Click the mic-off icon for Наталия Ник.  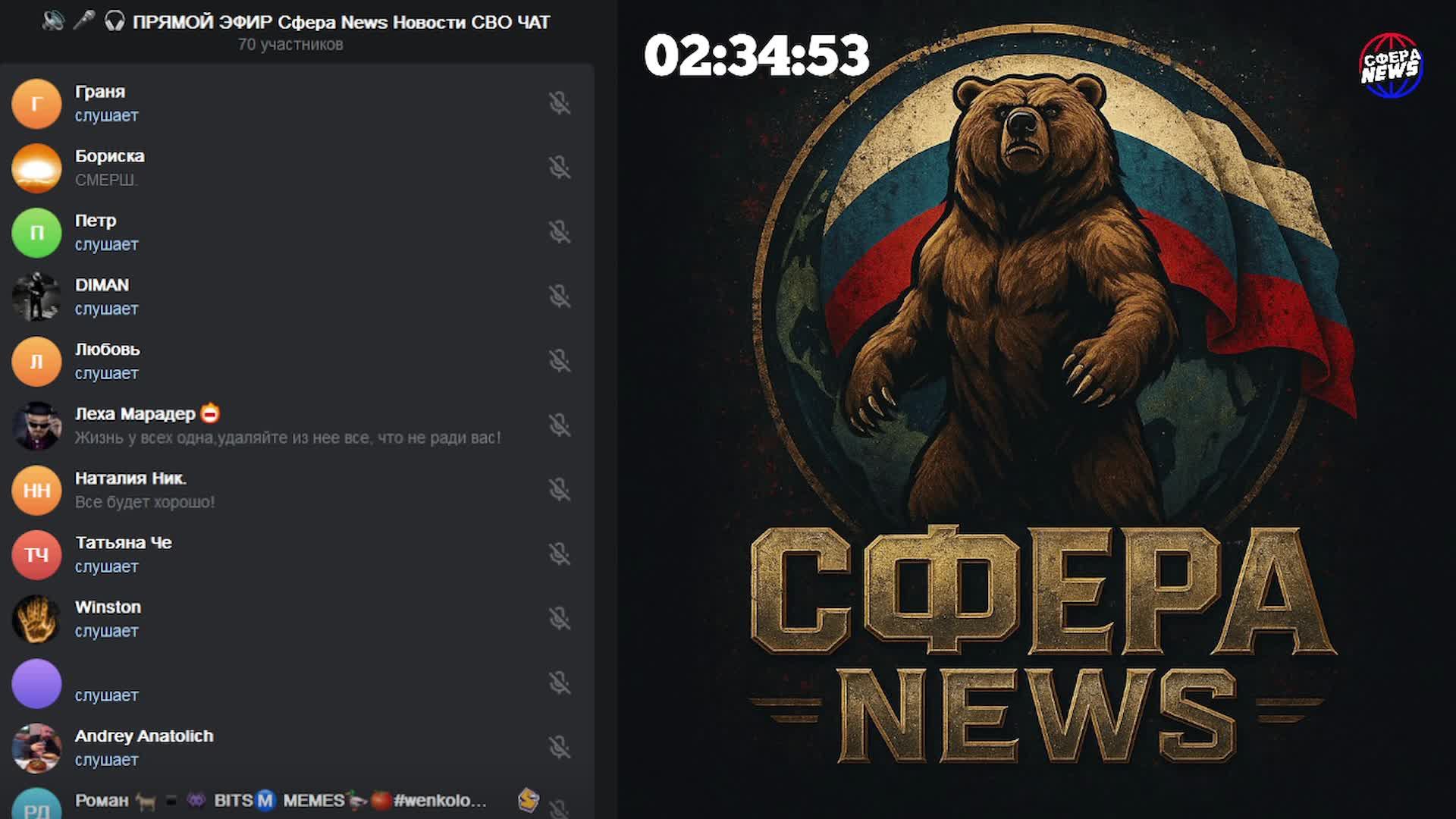pos(560,490)
